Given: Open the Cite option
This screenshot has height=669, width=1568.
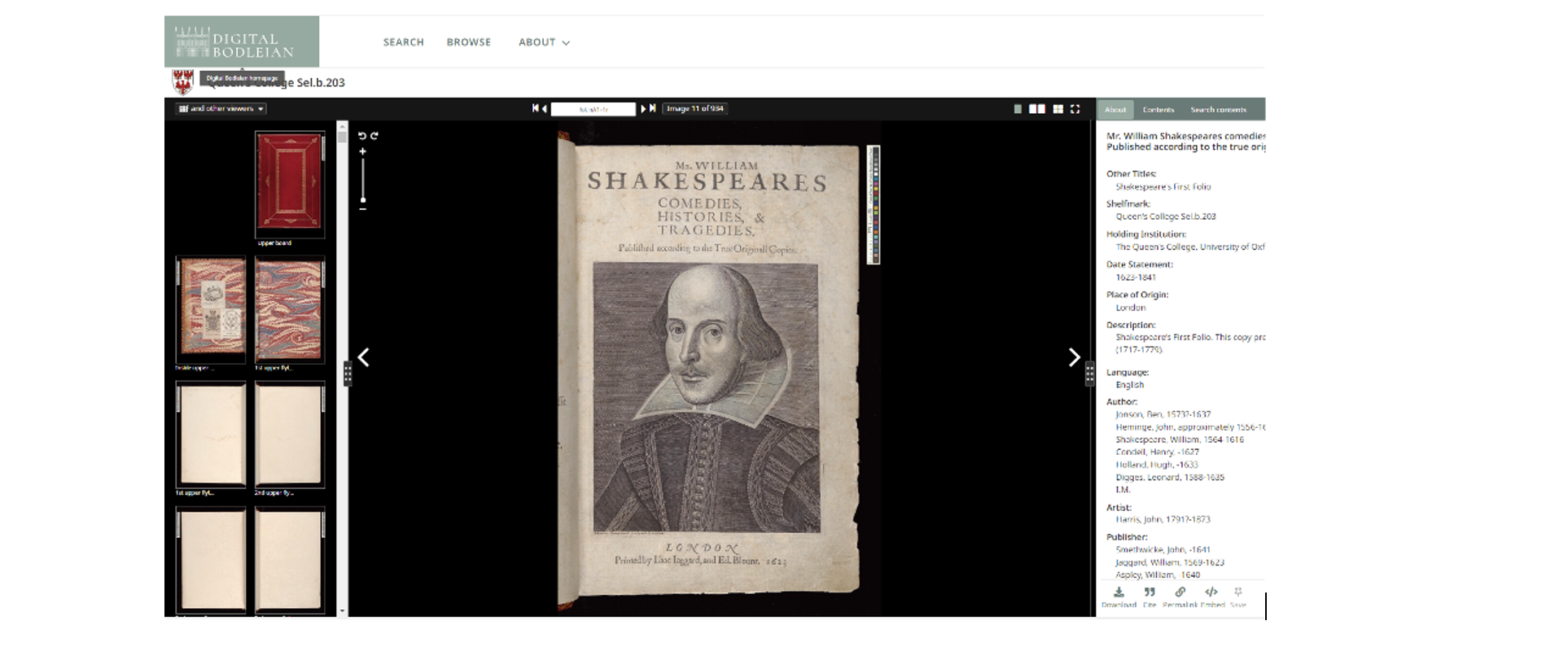Looking at the screenshot, I should [x=1150, y=597].
